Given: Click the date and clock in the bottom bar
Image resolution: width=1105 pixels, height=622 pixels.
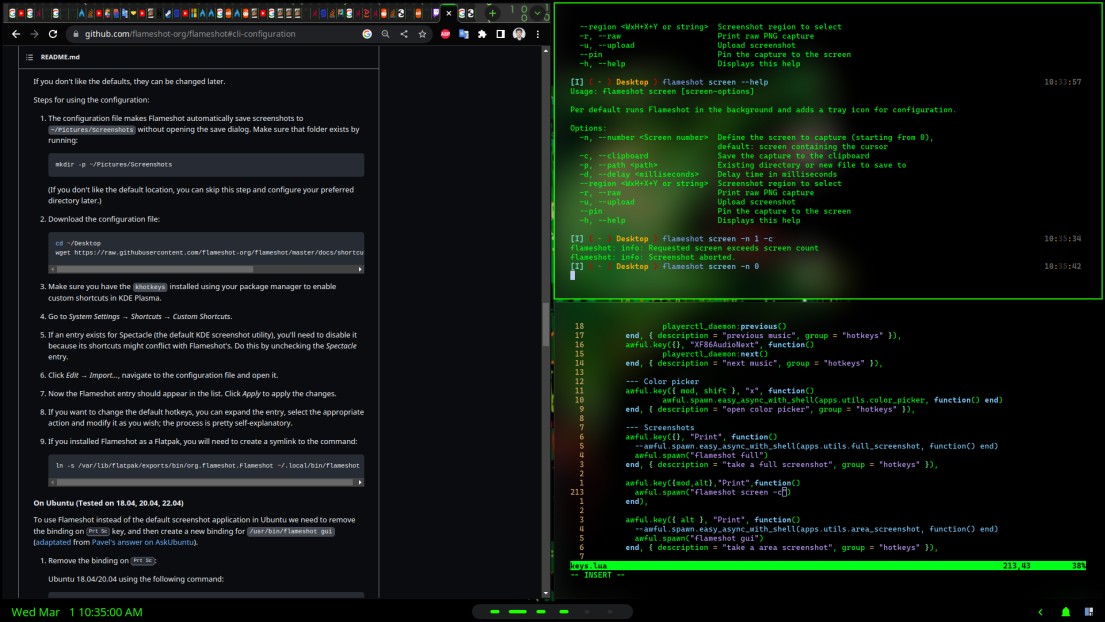Looking at the screenshot, I should 77,612.
